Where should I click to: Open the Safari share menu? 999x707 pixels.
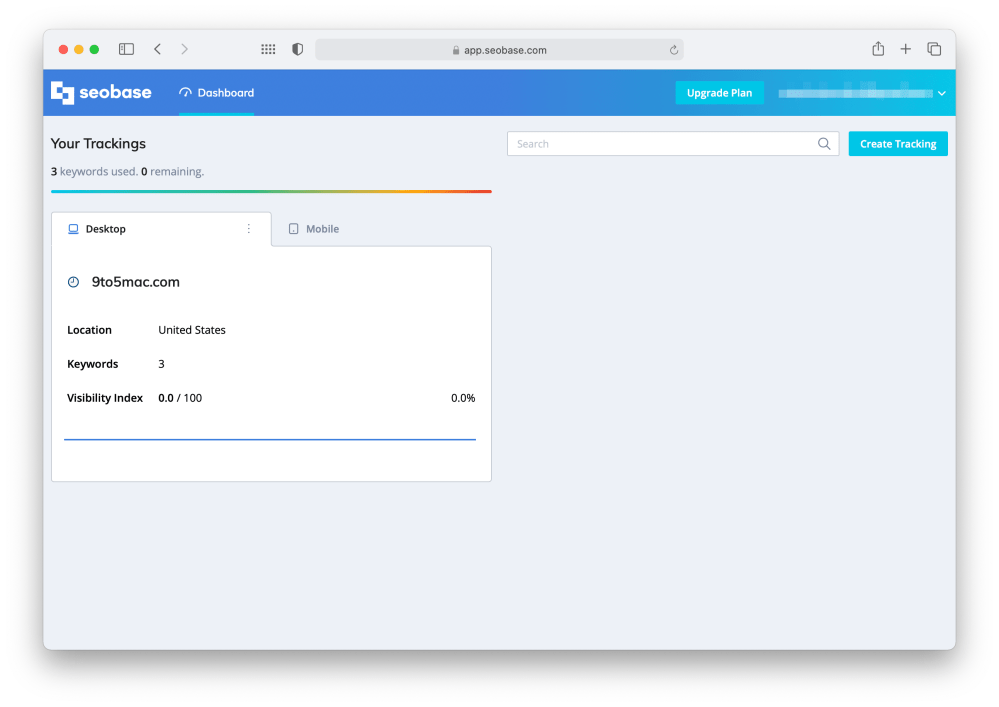[878, 49]
